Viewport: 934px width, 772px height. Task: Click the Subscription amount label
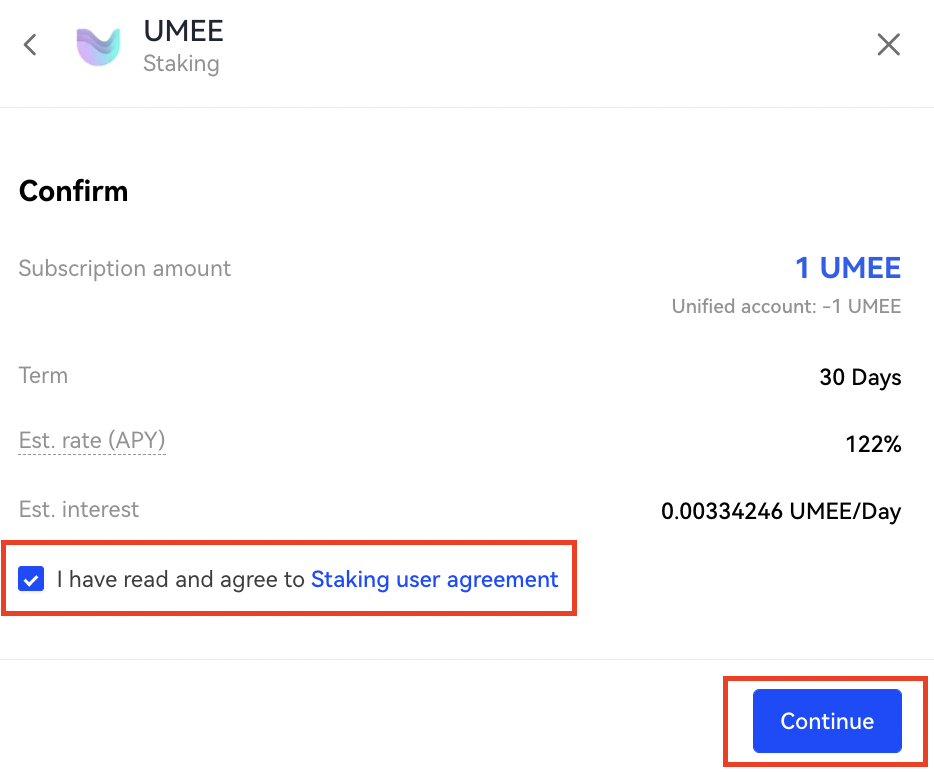[124, 269]
